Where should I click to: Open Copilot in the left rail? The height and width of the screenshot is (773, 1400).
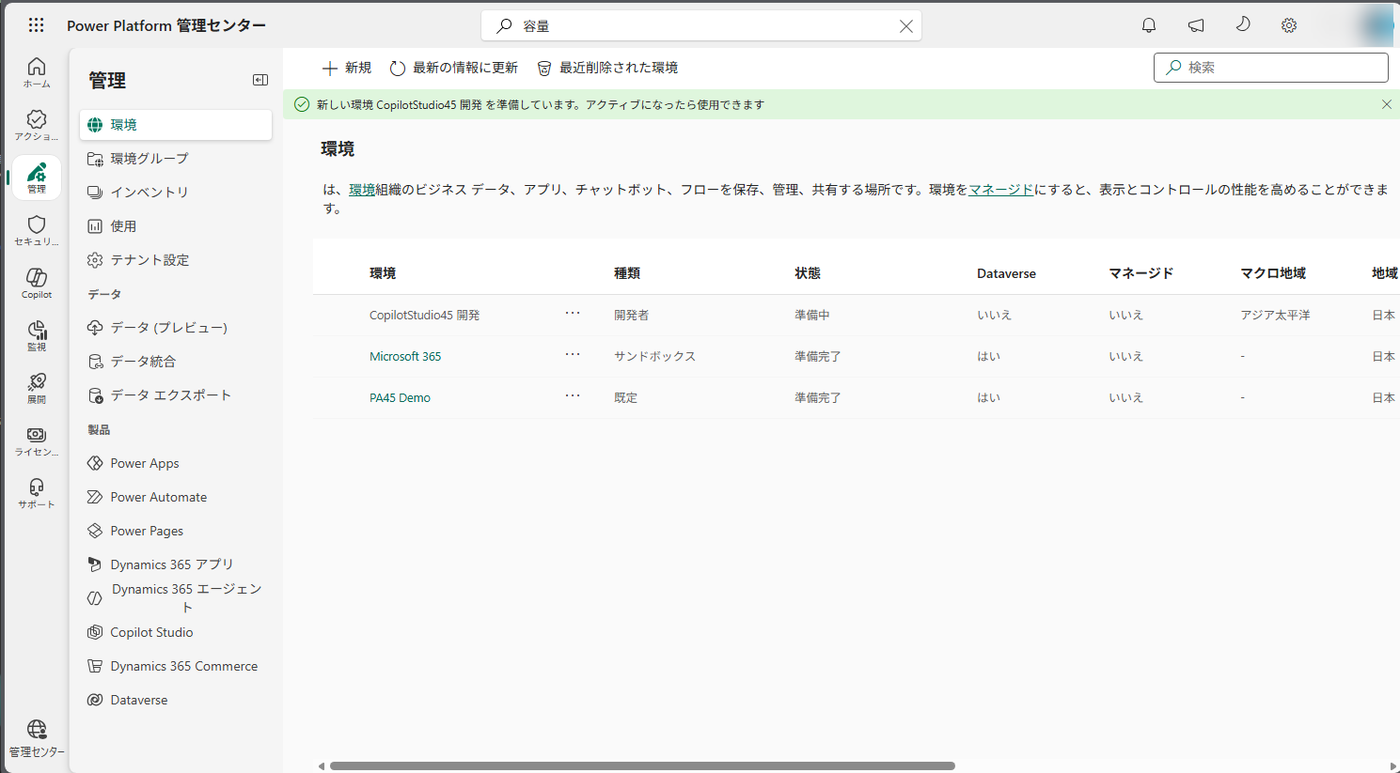36,283
